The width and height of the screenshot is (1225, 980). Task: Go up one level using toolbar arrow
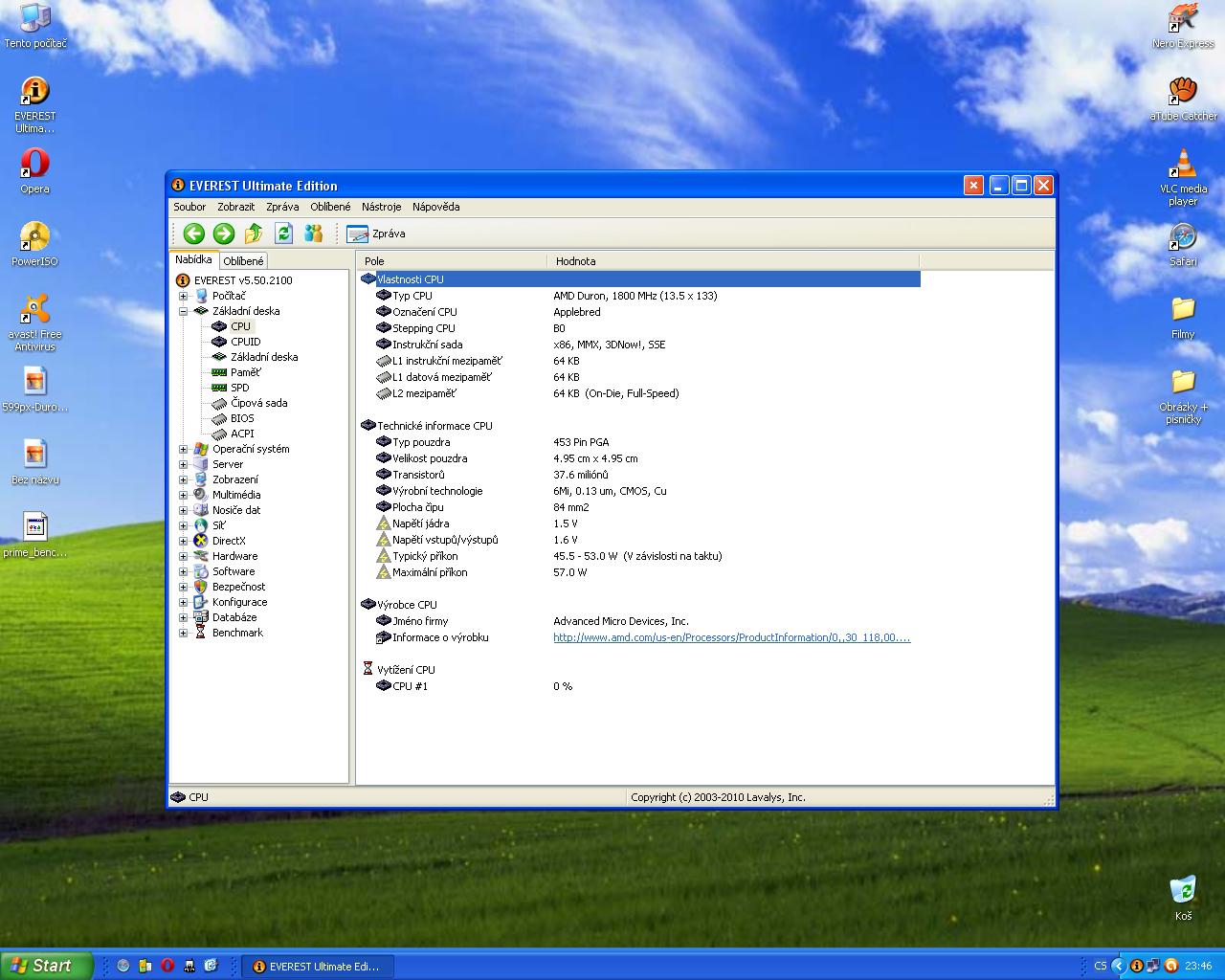click(x=254, y=234)
